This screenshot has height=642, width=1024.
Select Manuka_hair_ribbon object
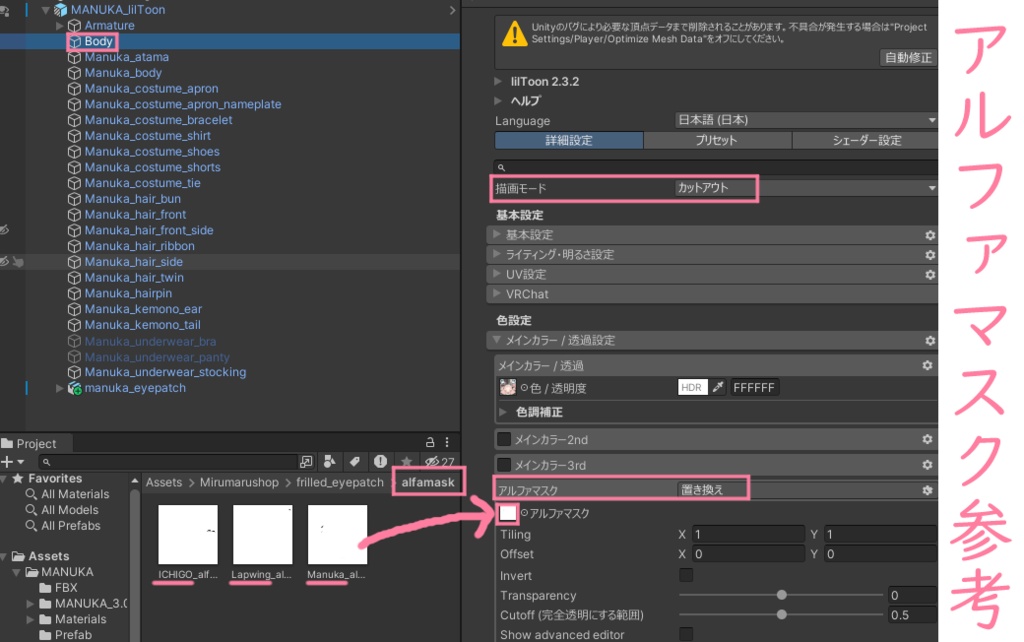pyautogui.click(x=139, y=246)
